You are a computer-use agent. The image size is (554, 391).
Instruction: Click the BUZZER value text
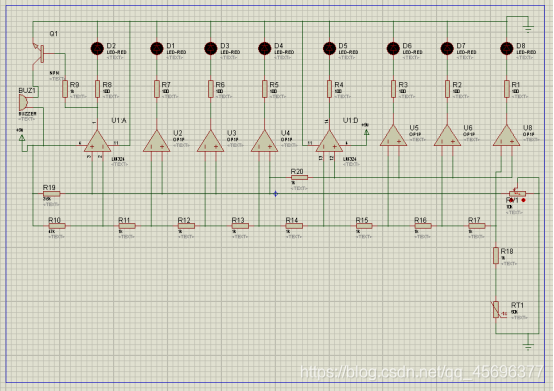point(27,114)
